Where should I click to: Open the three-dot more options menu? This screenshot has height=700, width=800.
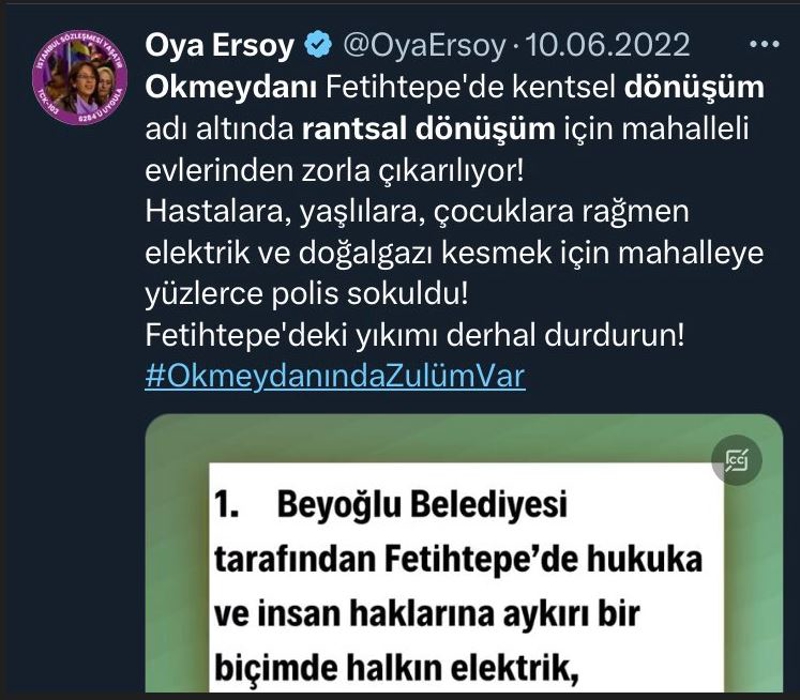(764, 44)
